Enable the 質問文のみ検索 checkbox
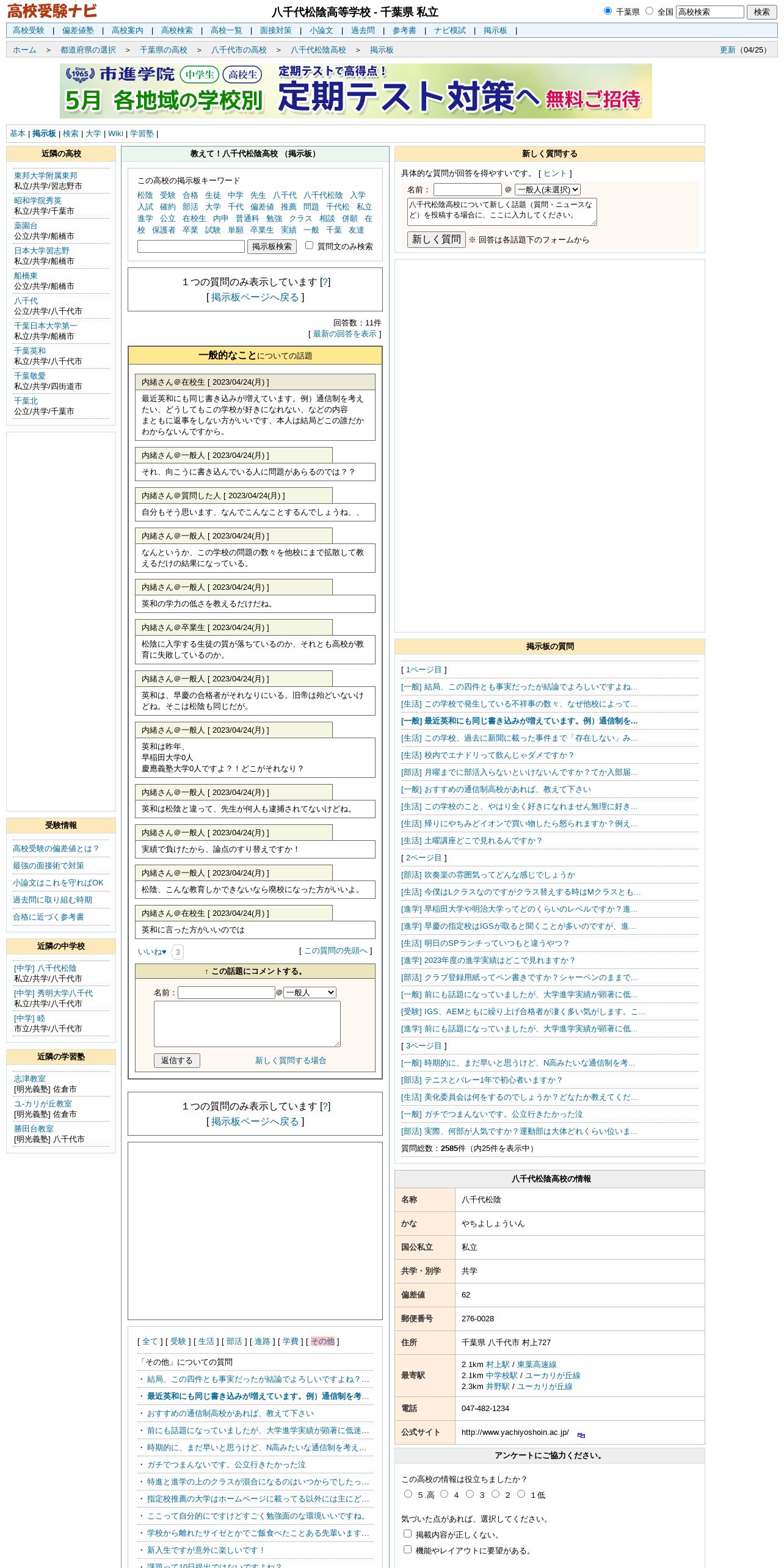Image resolution: width=784 pixels, height=1568 pixels. [x=309, y=245]
